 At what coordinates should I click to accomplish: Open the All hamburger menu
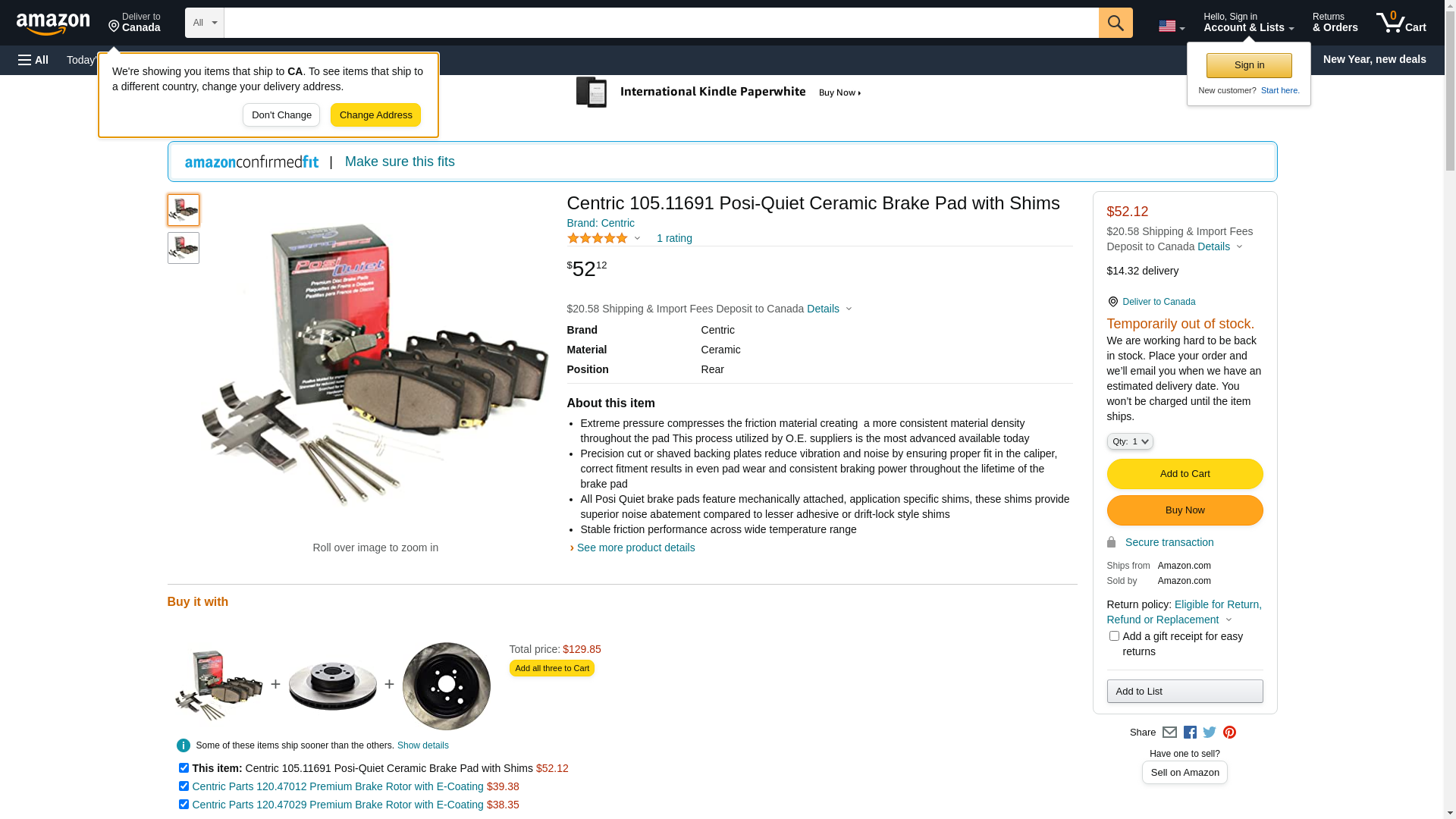(x=33, y=60)
